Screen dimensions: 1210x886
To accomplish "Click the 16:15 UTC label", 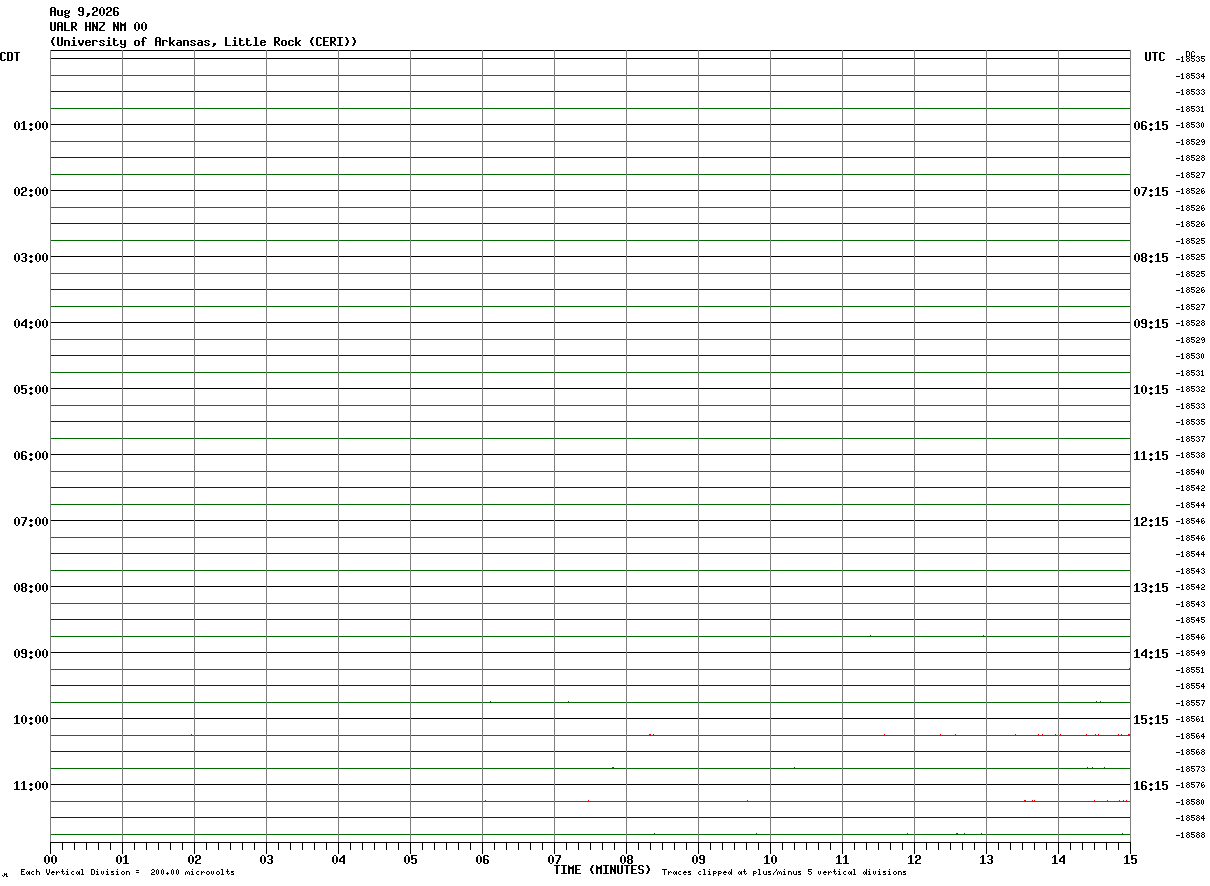I will [1150, 786].
